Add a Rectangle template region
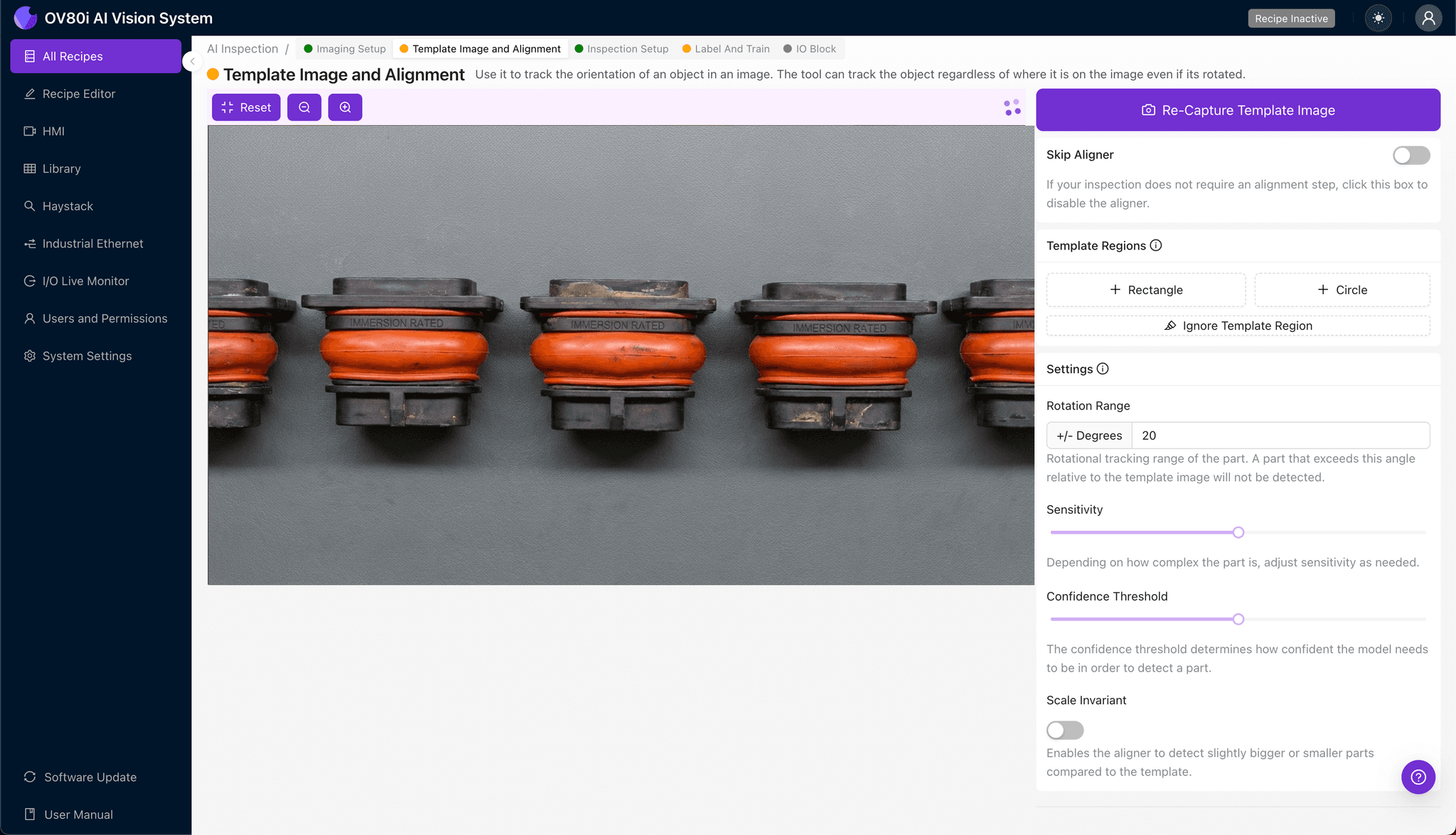Screen dimensions: 1456x835 [x=1145, y=290]
